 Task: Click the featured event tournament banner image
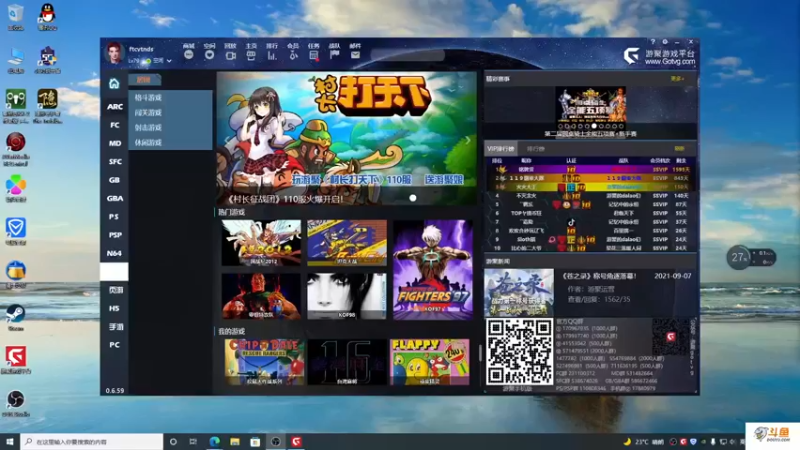[x=591, y=108]
